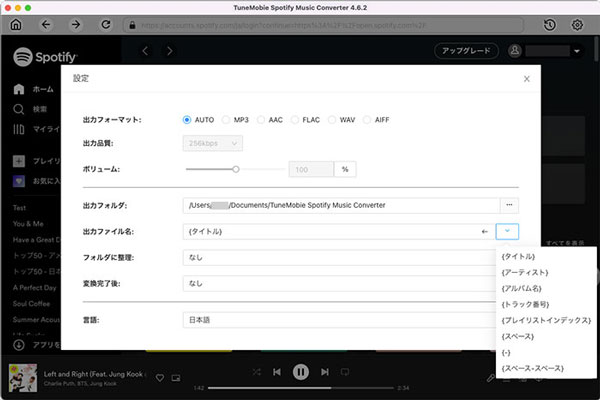The width and height of the screenshot is (600, 400).
Task: Toggle picture-in-picture icon beside heart
Action: coord(176,378)
